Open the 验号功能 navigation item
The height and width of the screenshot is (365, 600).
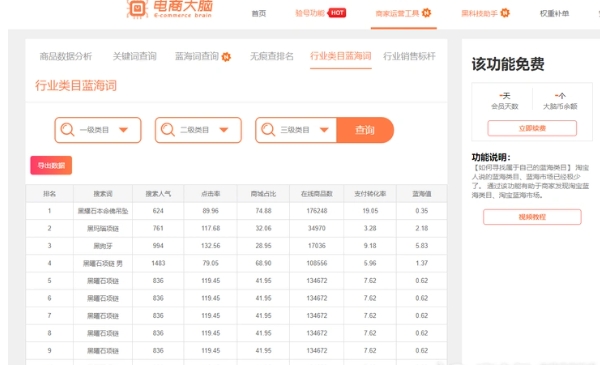click(310, 13)
